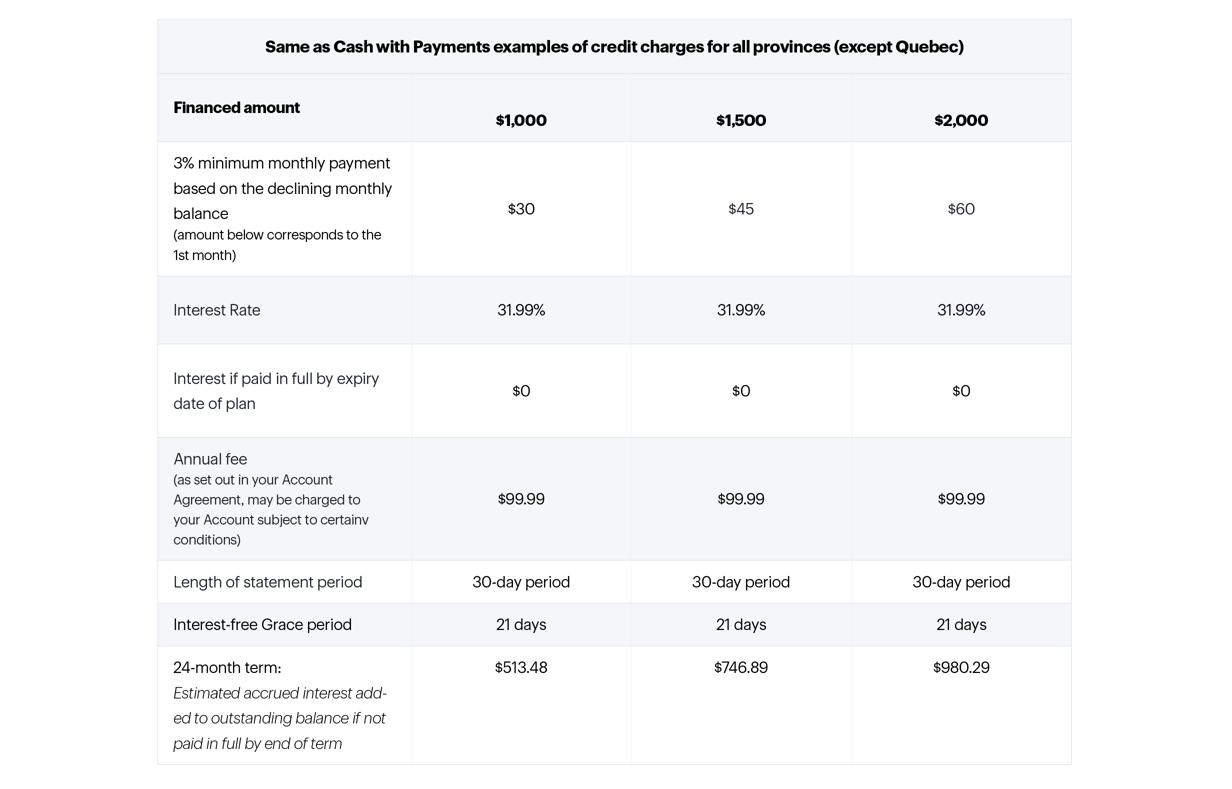Select the $1,000 column header
Viewport: 1232px width, 789px height.
click(x=521, y=120)
